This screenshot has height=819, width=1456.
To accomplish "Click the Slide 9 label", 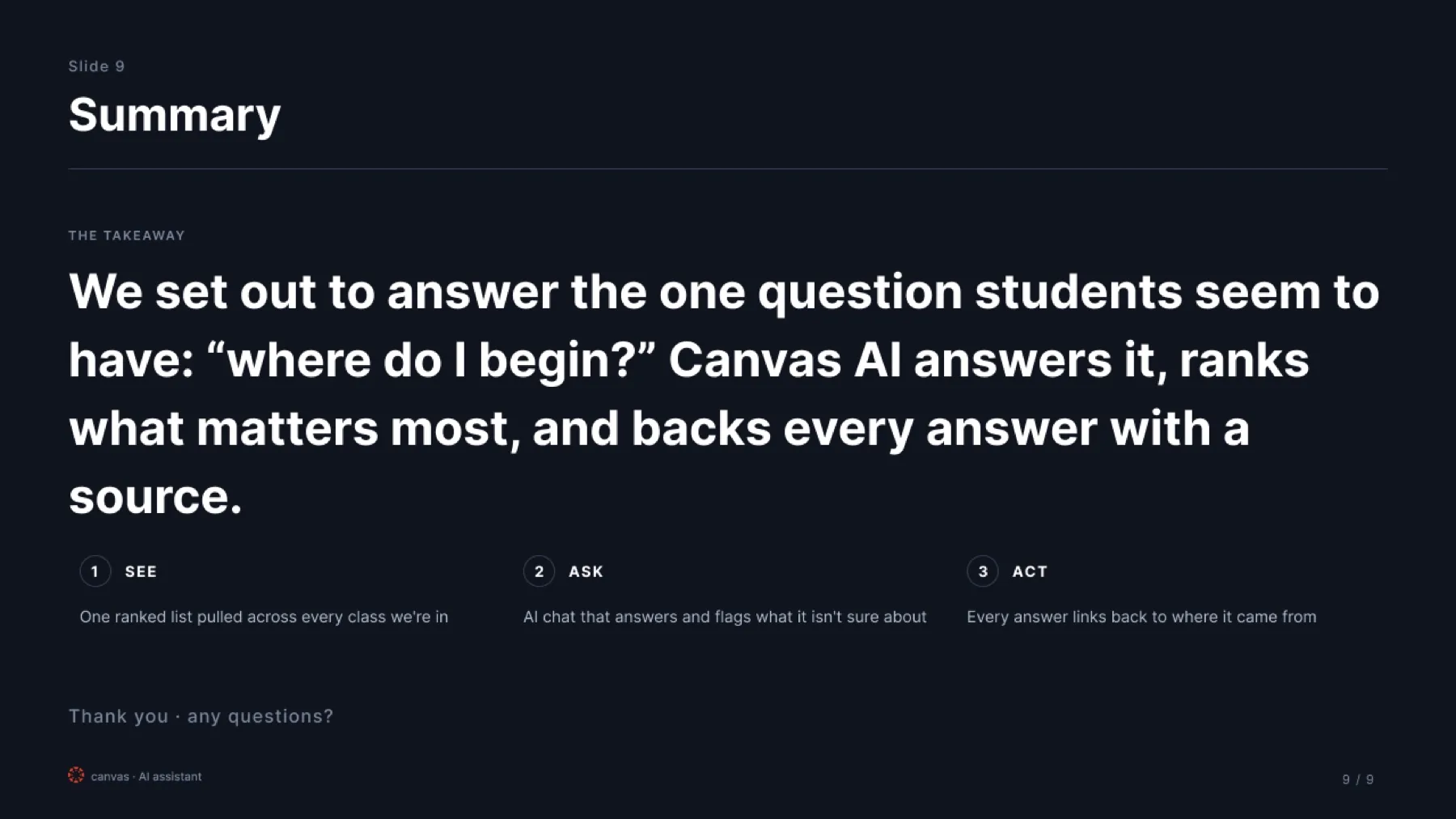I will (96, 66).
